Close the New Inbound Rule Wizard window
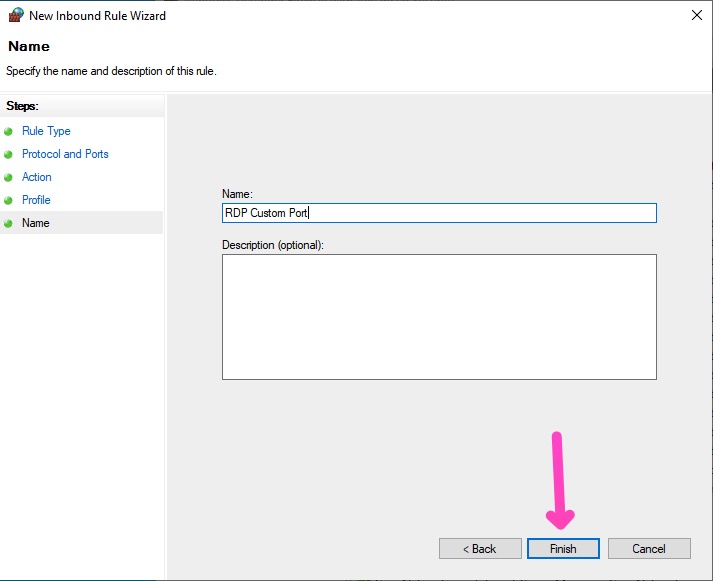Viewport: 713px width, 581px height. point(695,15)
